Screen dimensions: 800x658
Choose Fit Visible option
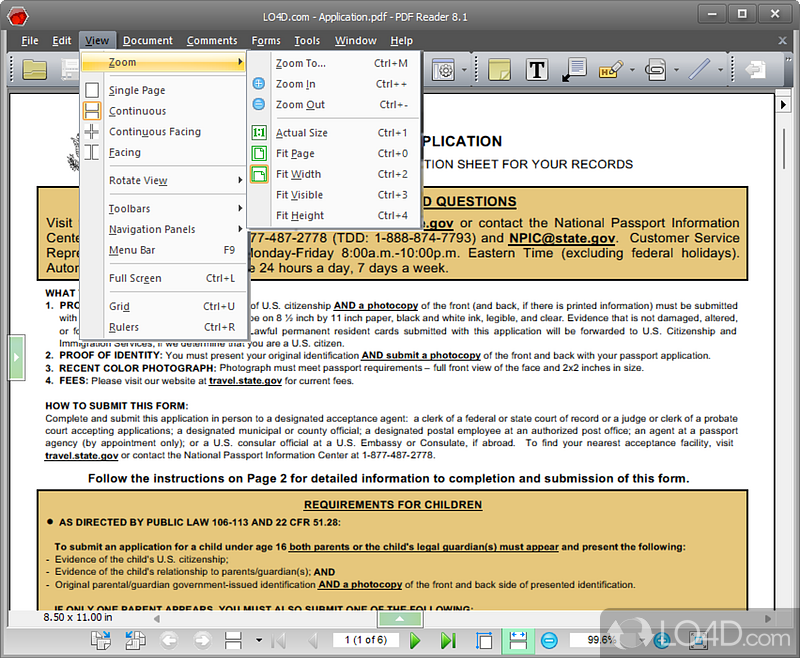(335, 195)
